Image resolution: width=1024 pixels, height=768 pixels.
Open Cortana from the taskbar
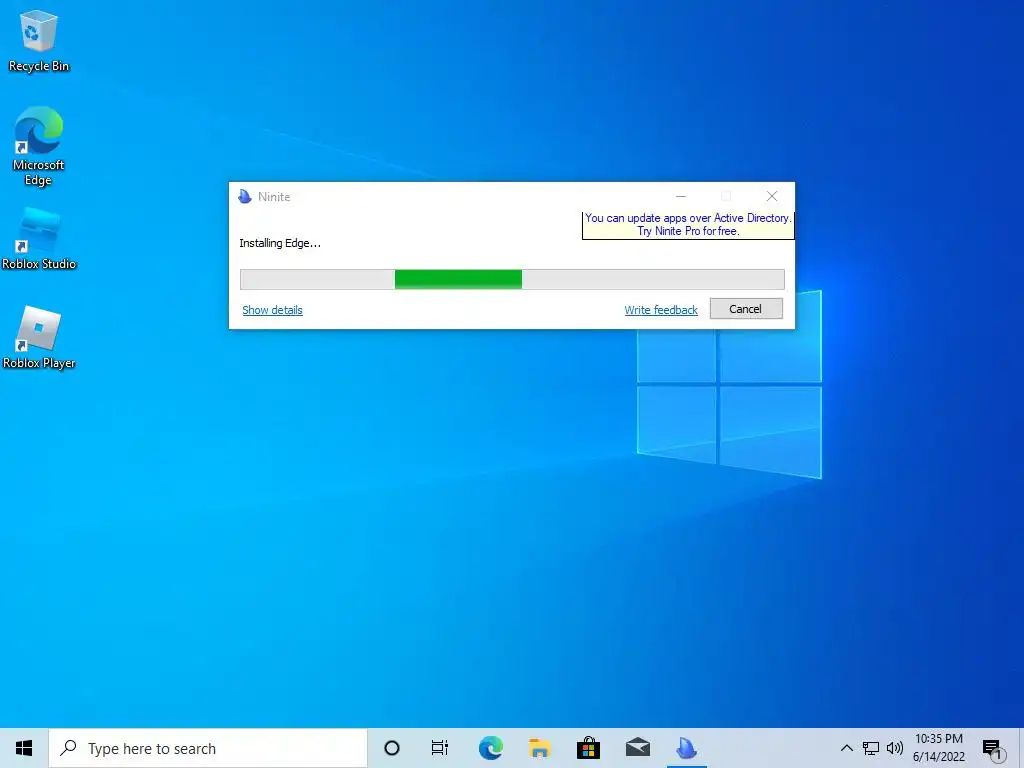(392, 748)
